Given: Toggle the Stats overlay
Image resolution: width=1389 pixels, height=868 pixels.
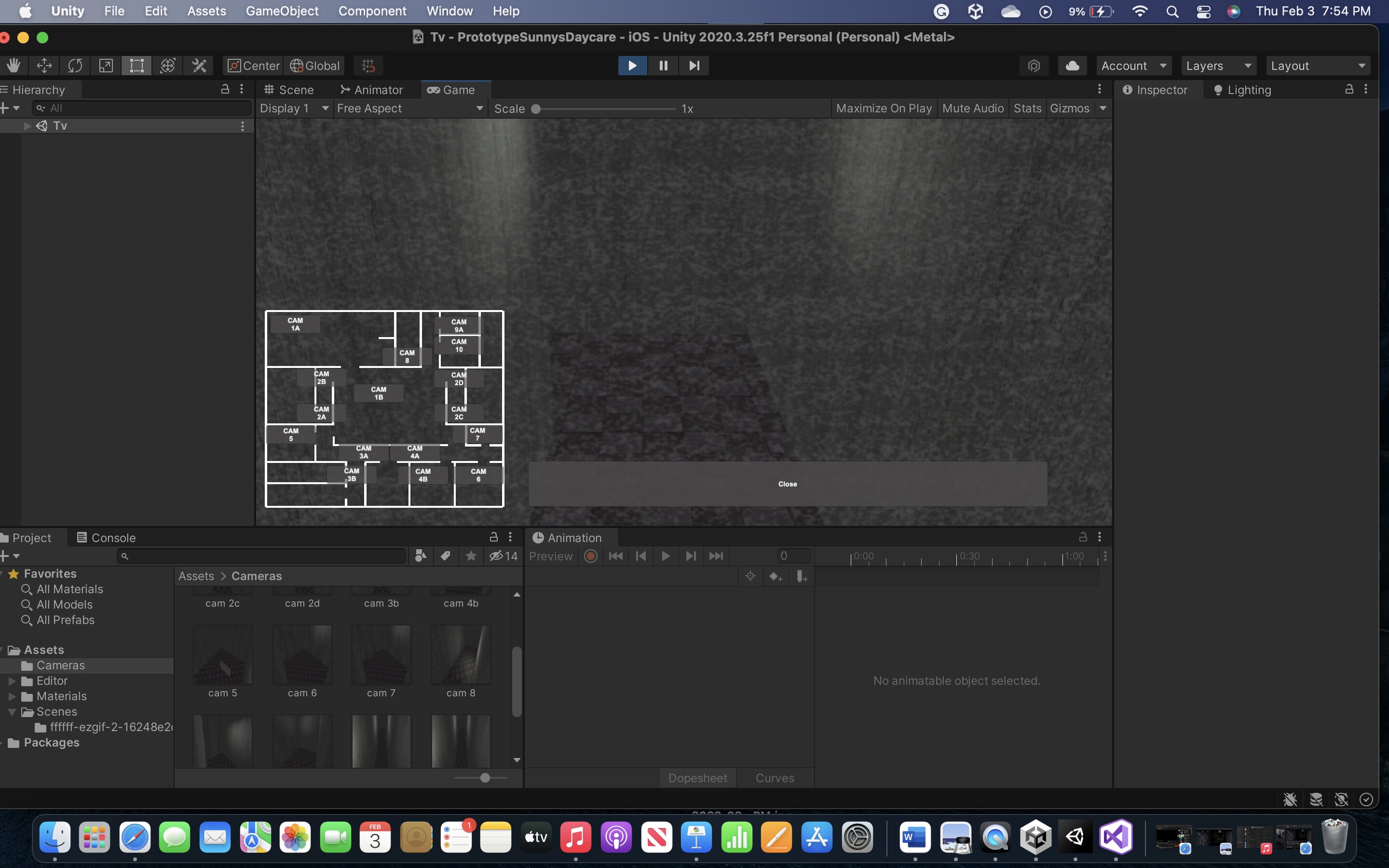Looking at the screenshot, I should pyautogui.click(x=1027, y=108).
